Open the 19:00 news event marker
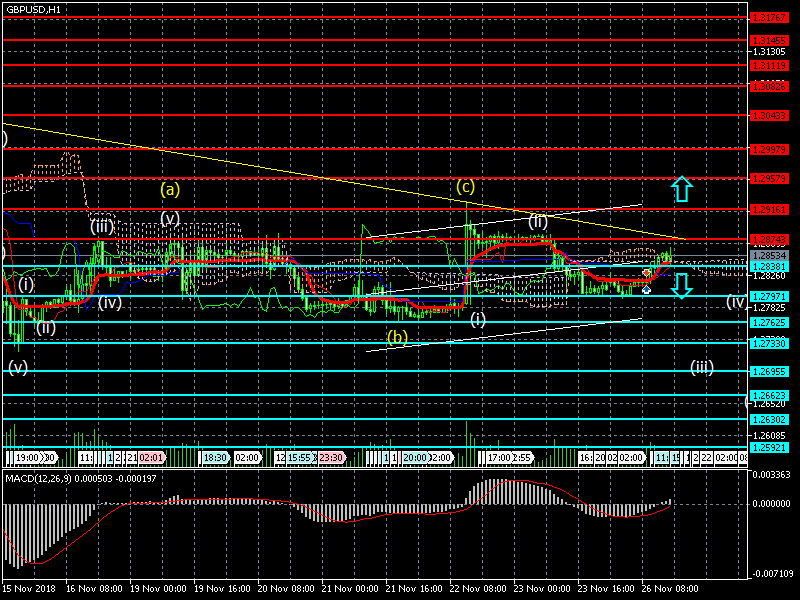The width and height of the screenshot is (800, 600). tap(27, 458)
